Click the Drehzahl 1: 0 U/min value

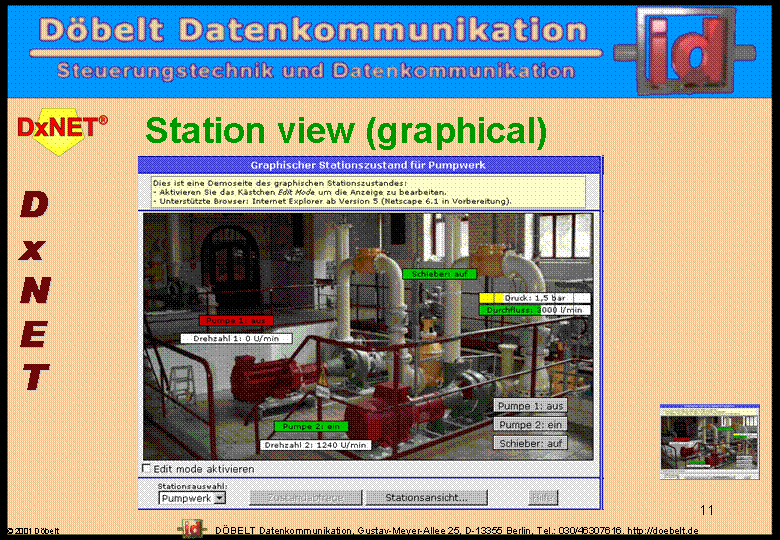pos(236,339)
